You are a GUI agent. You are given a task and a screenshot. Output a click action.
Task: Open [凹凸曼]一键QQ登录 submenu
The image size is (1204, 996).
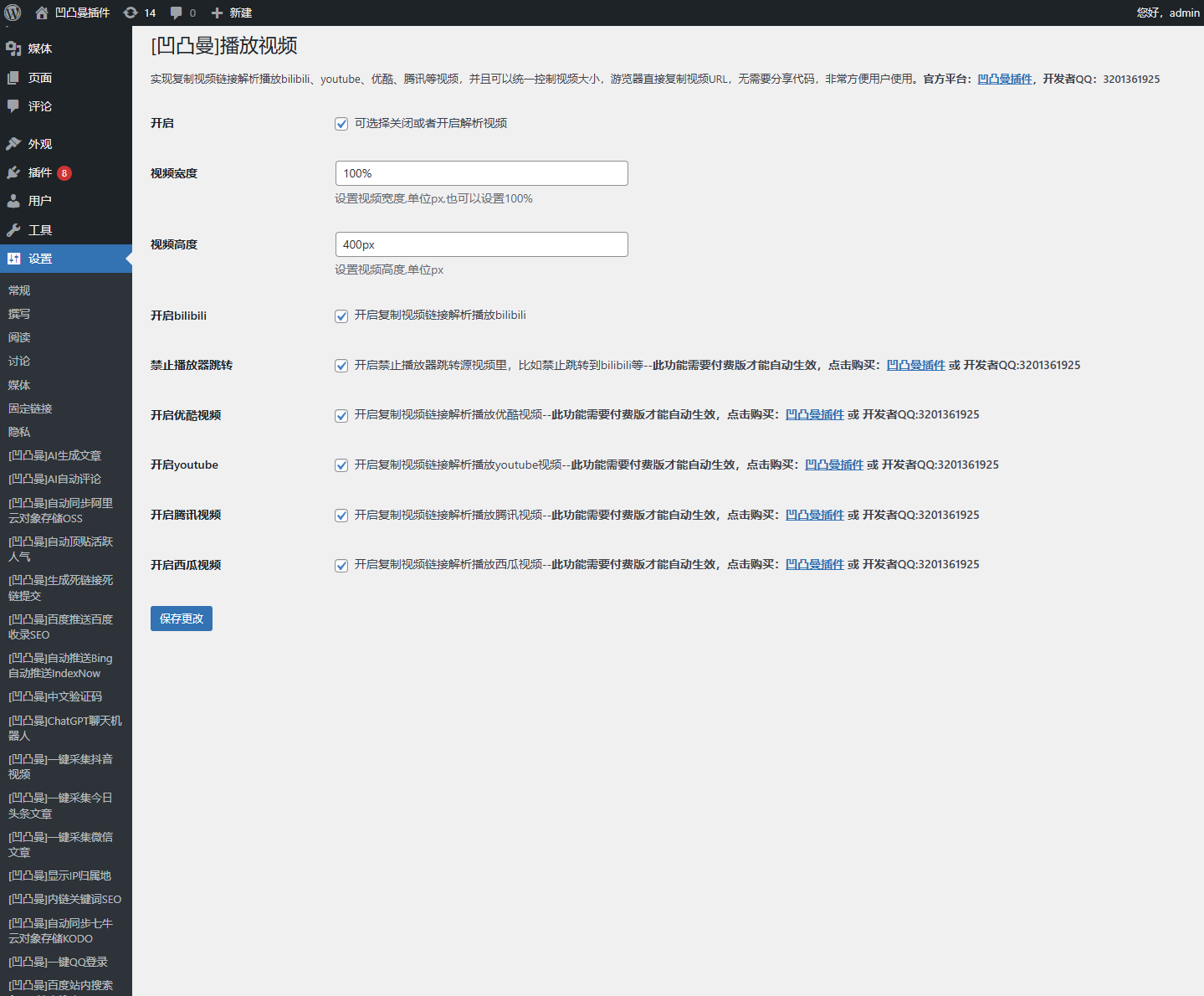pyautogui.click(x=58, y=962)
